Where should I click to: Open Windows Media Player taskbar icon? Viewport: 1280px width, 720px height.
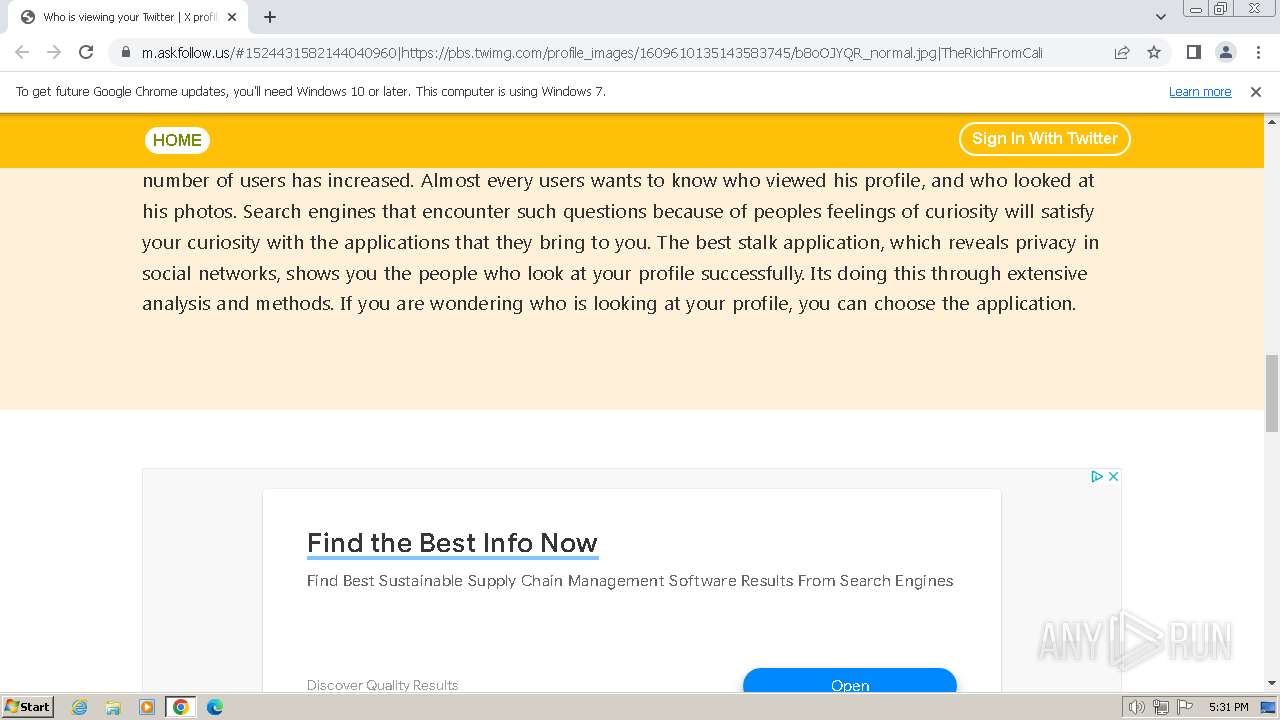(x=147, y=707)
